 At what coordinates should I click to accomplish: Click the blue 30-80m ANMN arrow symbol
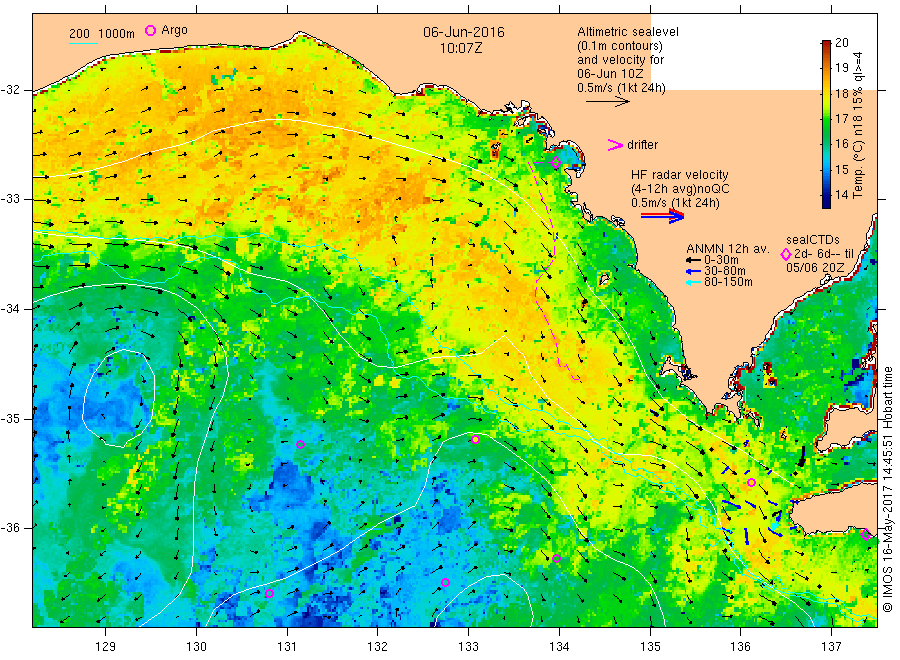[693, 271]
